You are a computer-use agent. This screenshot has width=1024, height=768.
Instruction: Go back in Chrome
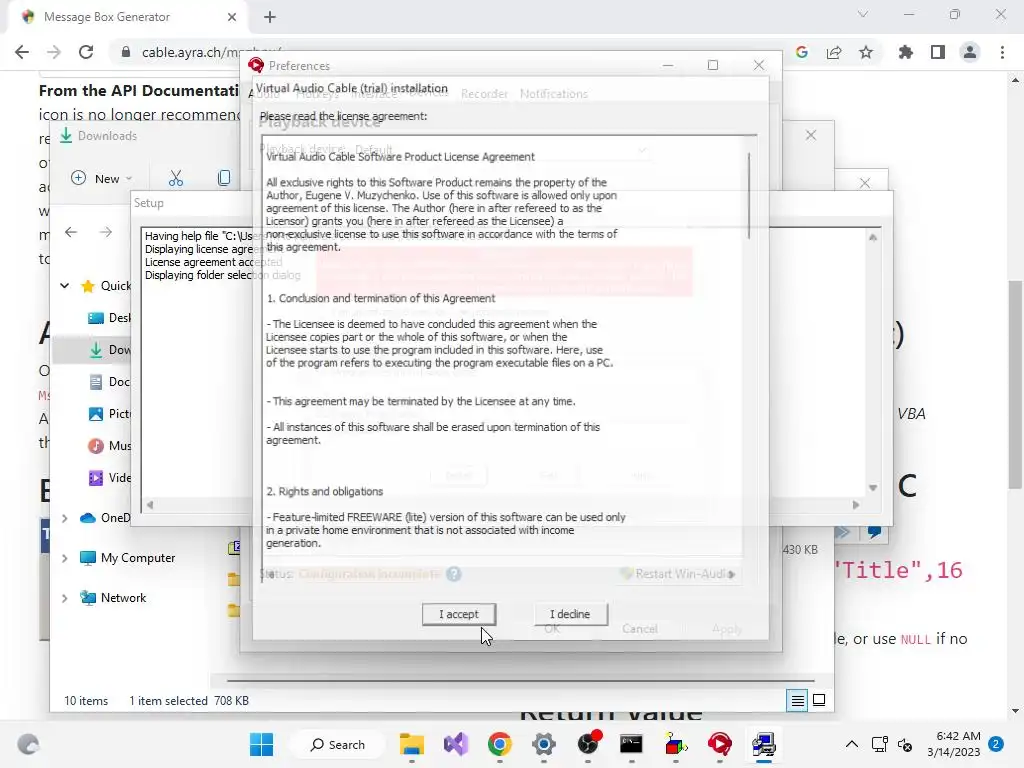[x=22, y=52]
